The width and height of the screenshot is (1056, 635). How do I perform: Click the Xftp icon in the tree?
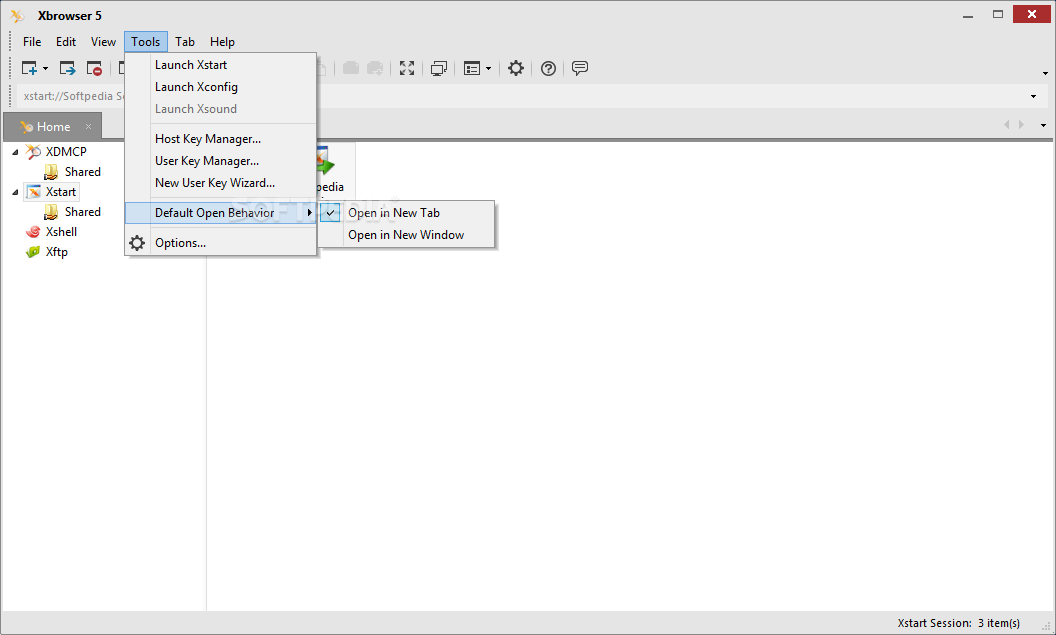click(33, 252)
